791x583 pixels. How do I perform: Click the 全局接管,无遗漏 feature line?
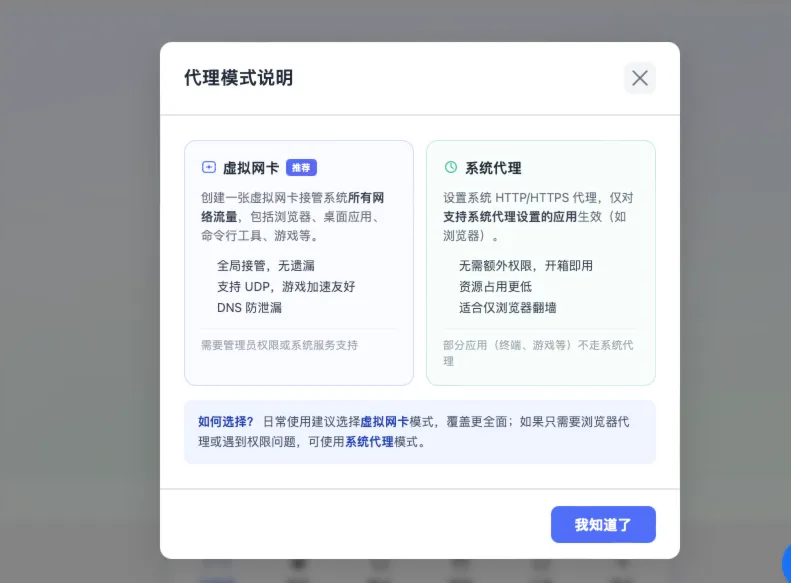[x=266, y=266]
